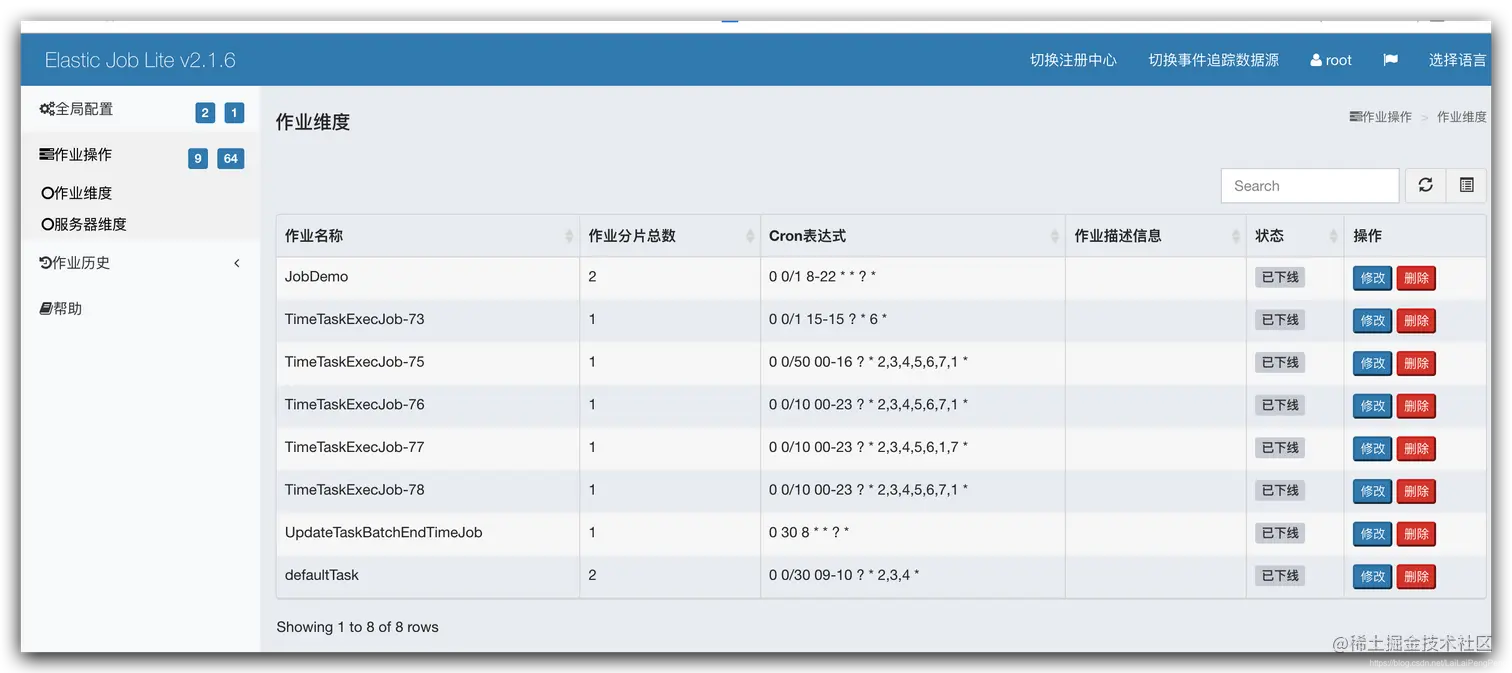1512x673 pixels.
Task: Click 修改 for defaultTask
Action: coord(1372,576)
